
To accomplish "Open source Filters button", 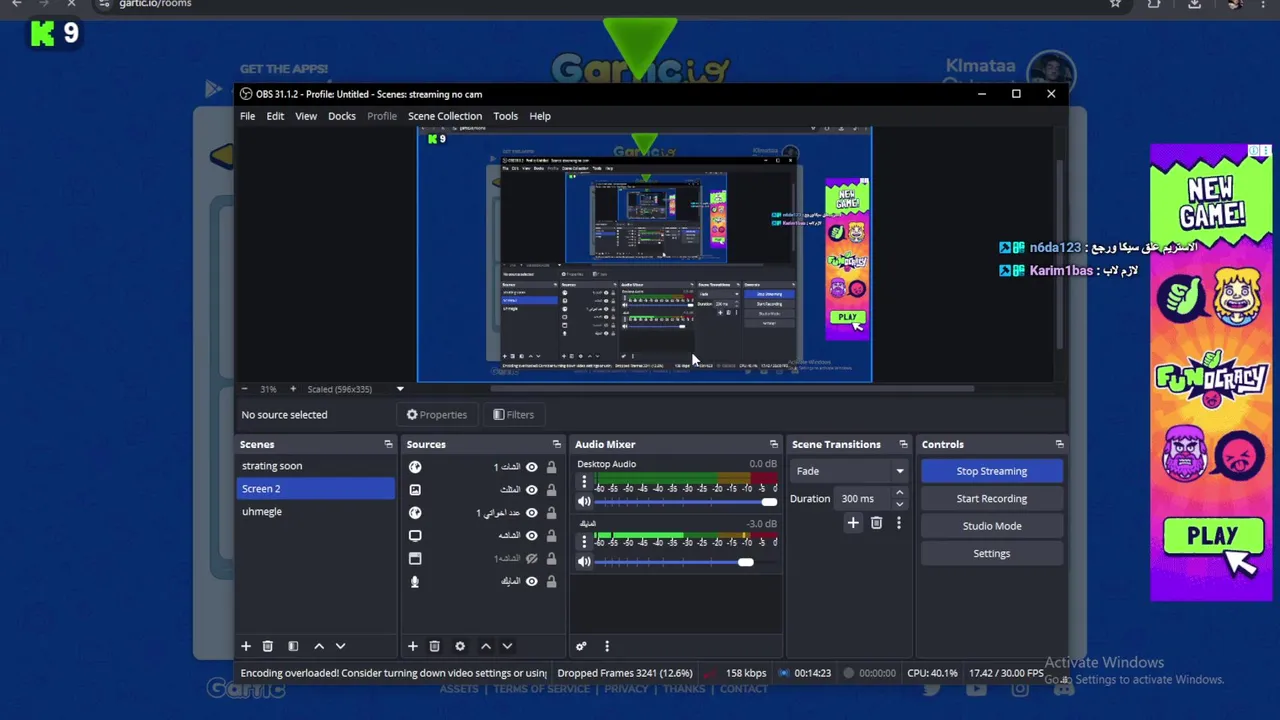I will pyautogui.click(x=514, y=415).
